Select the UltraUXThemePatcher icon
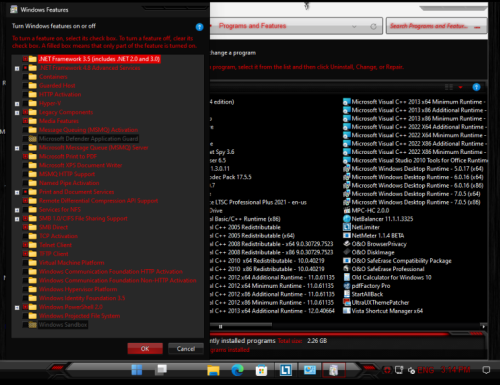Image resolution: width=500 pixels, height=385 pixels. pyautogui.click(x=347, y=302)
